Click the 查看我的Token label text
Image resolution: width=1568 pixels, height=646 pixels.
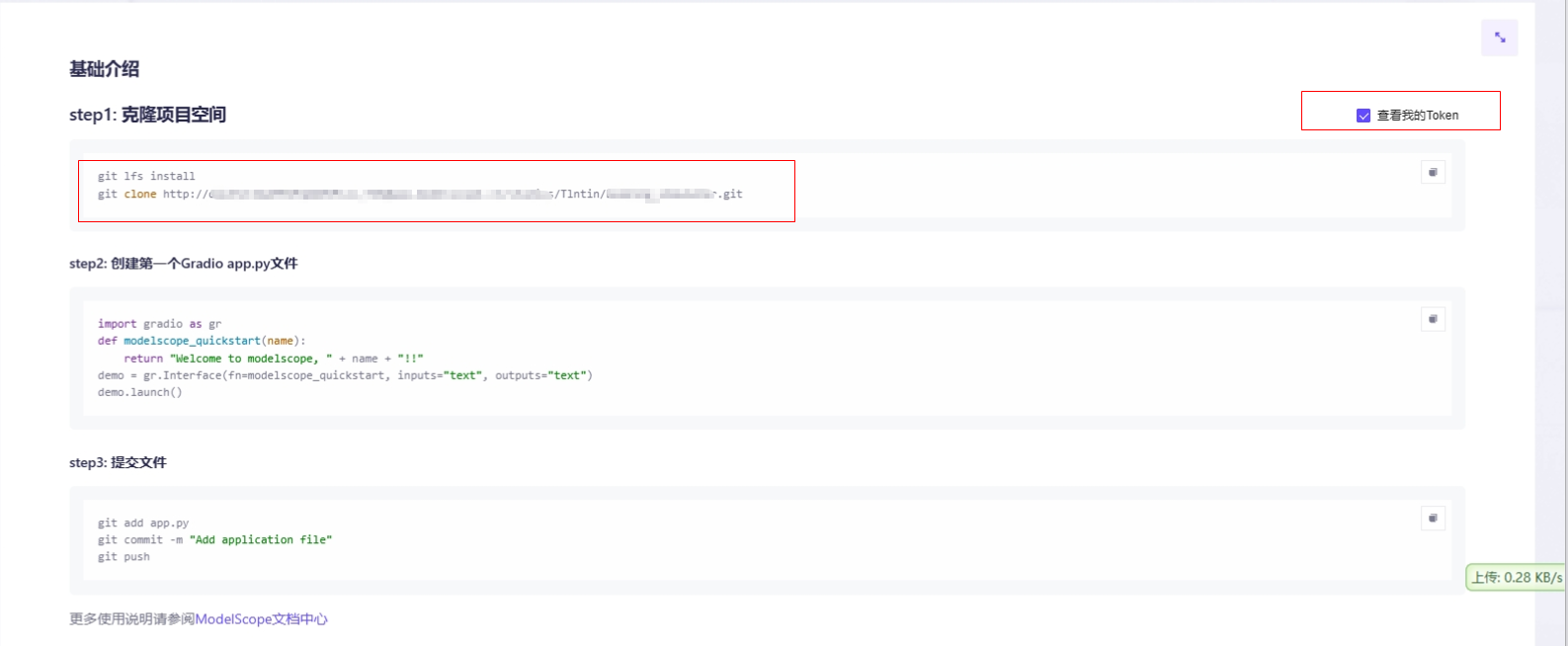(x=1418, y=116)
